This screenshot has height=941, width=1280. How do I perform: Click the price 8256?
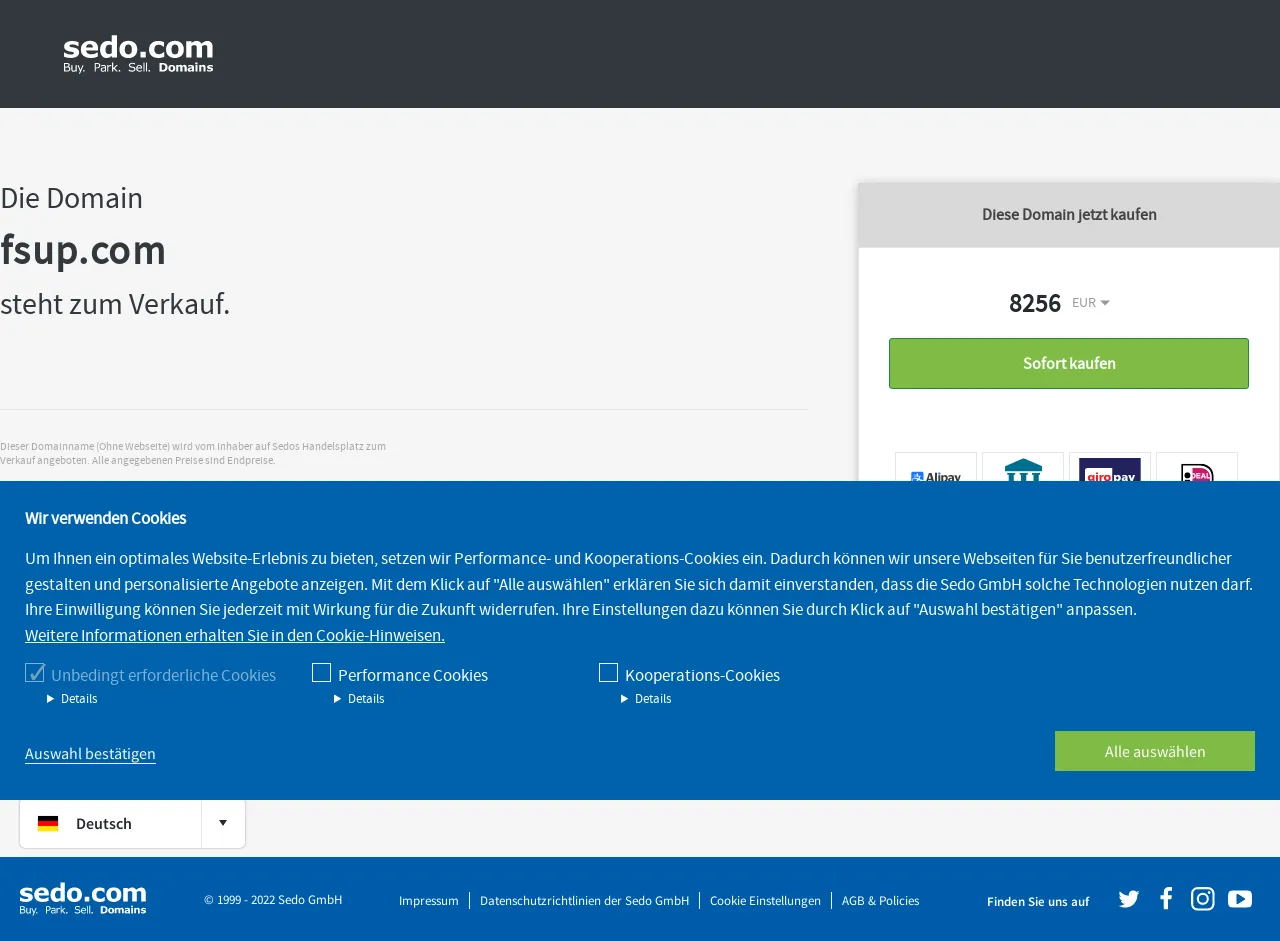tap(1035, 303)
